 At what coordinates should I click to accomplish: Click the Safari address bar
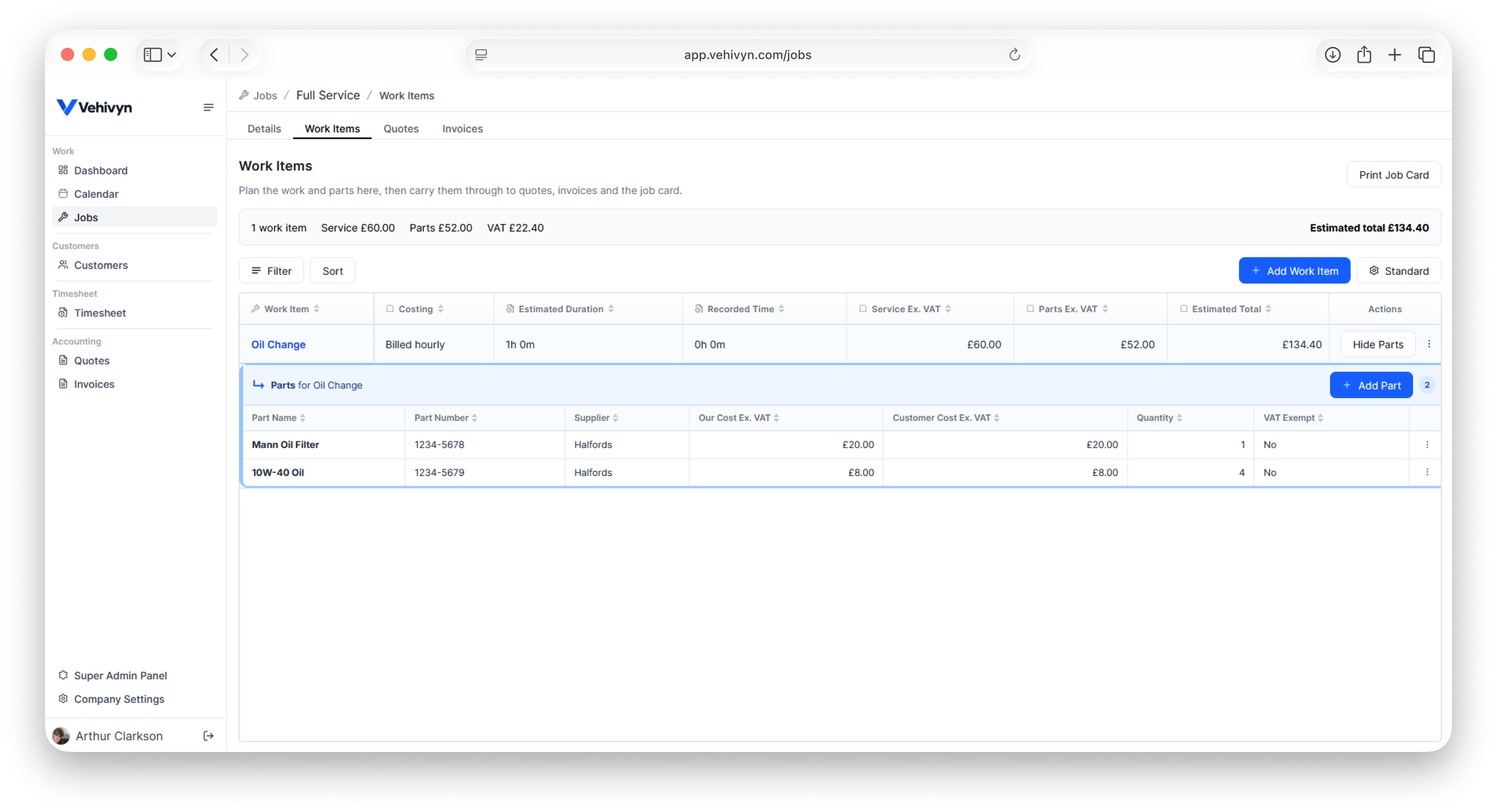pos(748,54)
